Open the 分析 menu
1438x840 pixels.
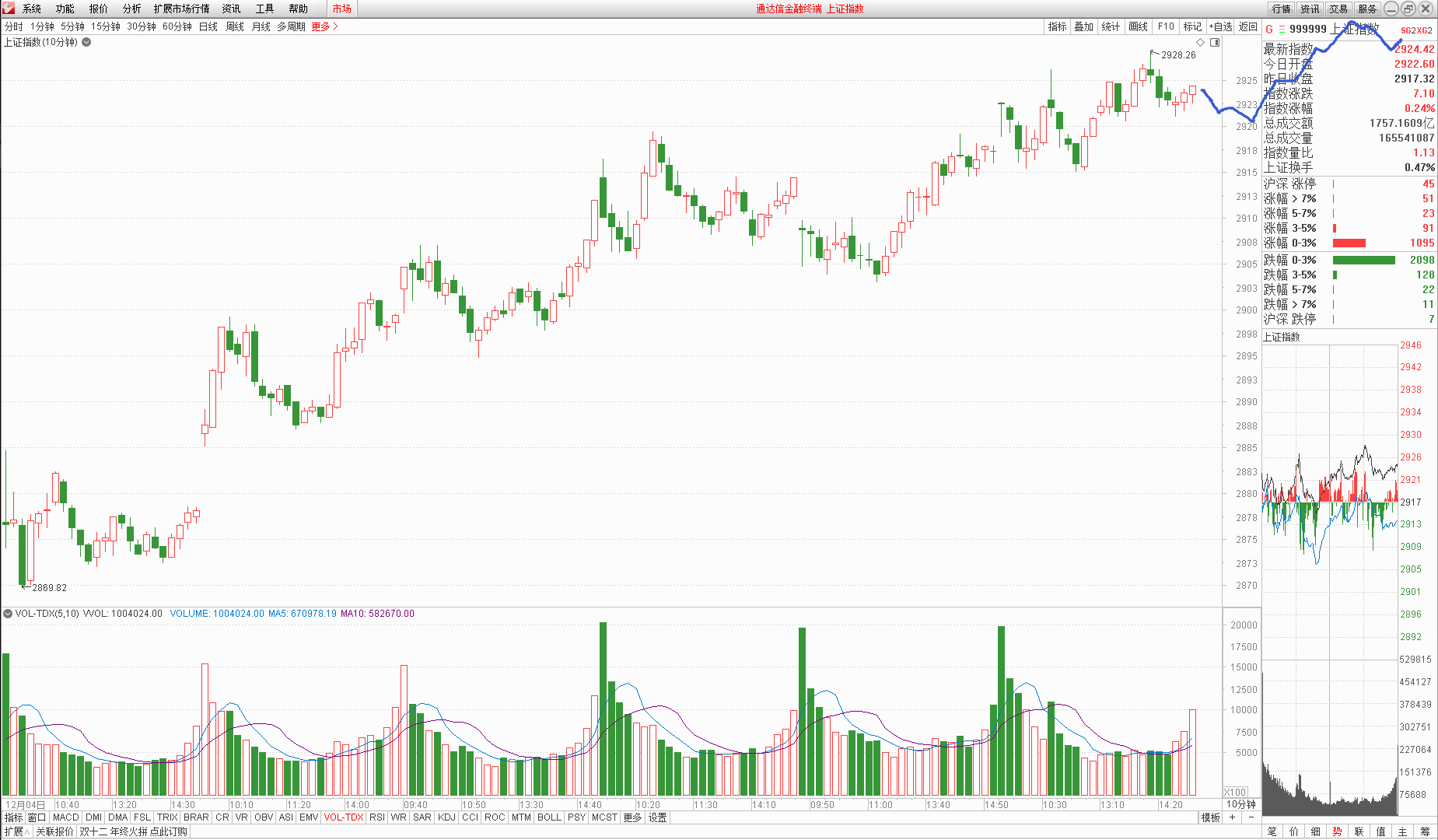[x=132, y=9]
